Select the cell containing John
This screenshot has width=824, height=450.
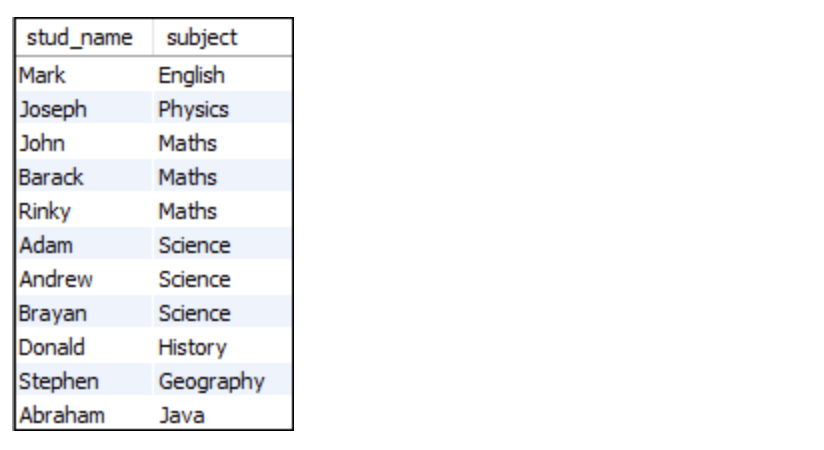point(84,143)
